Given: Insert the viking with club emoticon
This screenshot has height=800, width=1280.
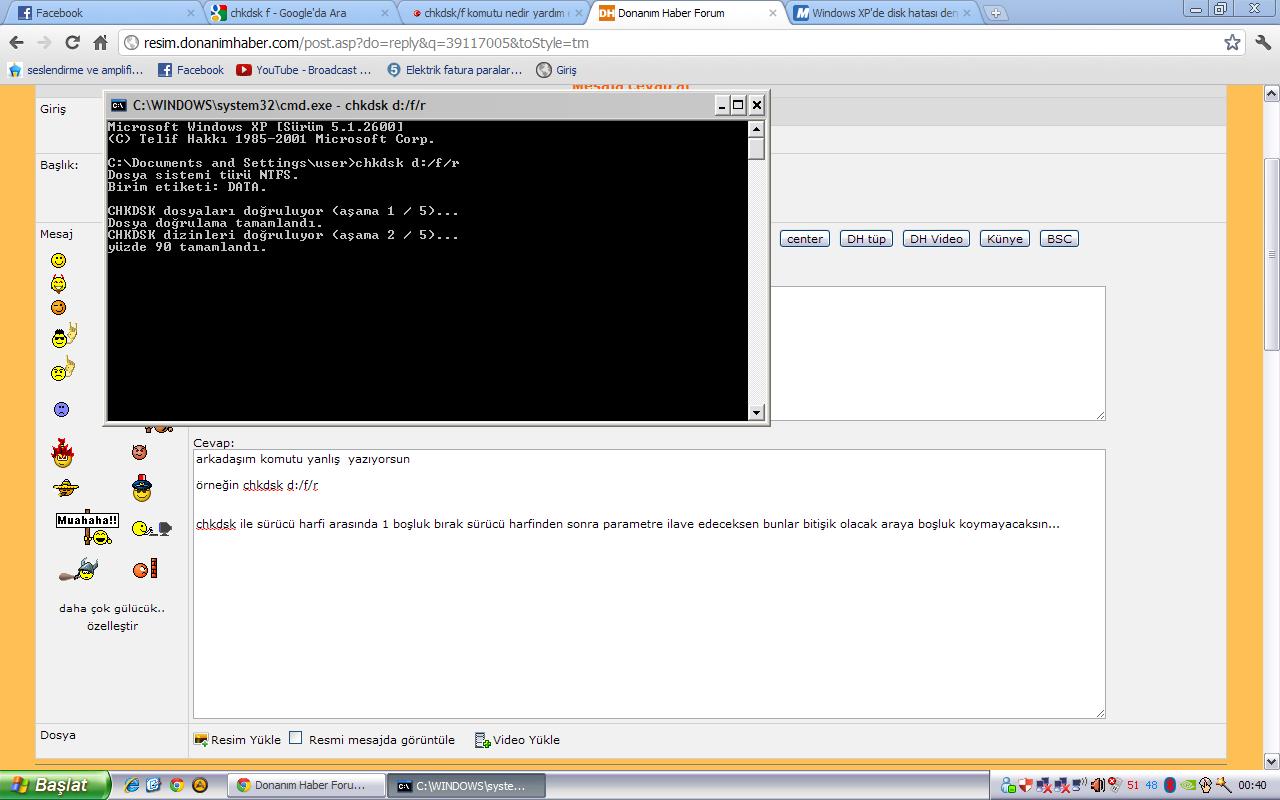Looking at the screenshot, I should [x=79, y=570].
